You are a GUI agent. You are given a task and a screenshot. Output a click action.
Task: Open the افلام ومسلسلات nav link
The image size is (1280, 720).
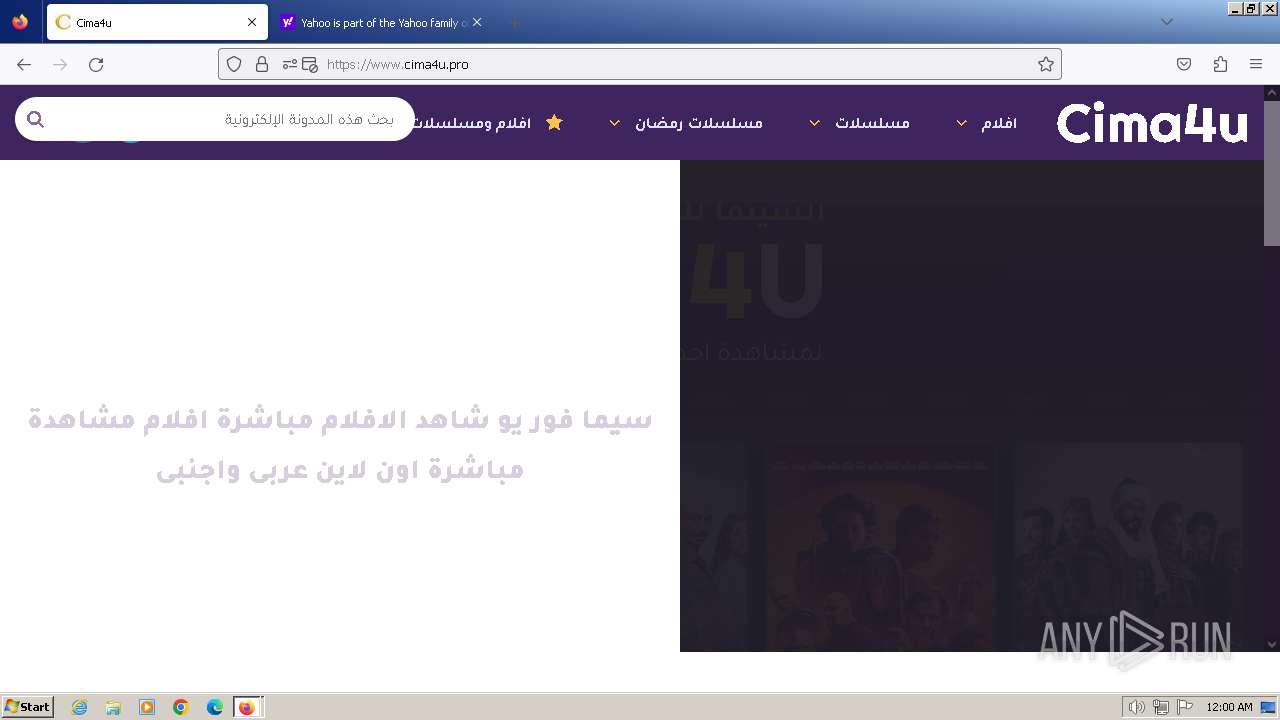[x=473, y=122]
